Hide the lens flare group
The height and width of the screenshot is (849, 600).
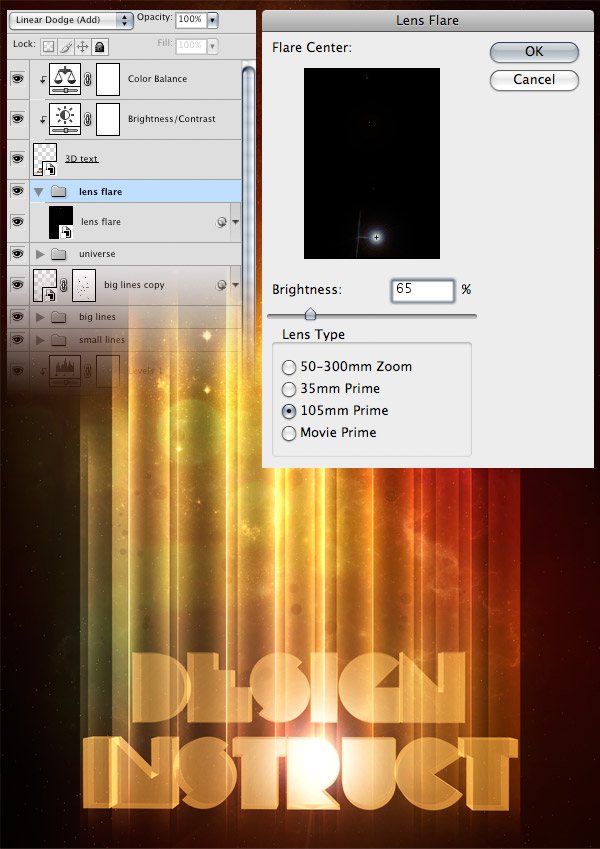[18, 191]
